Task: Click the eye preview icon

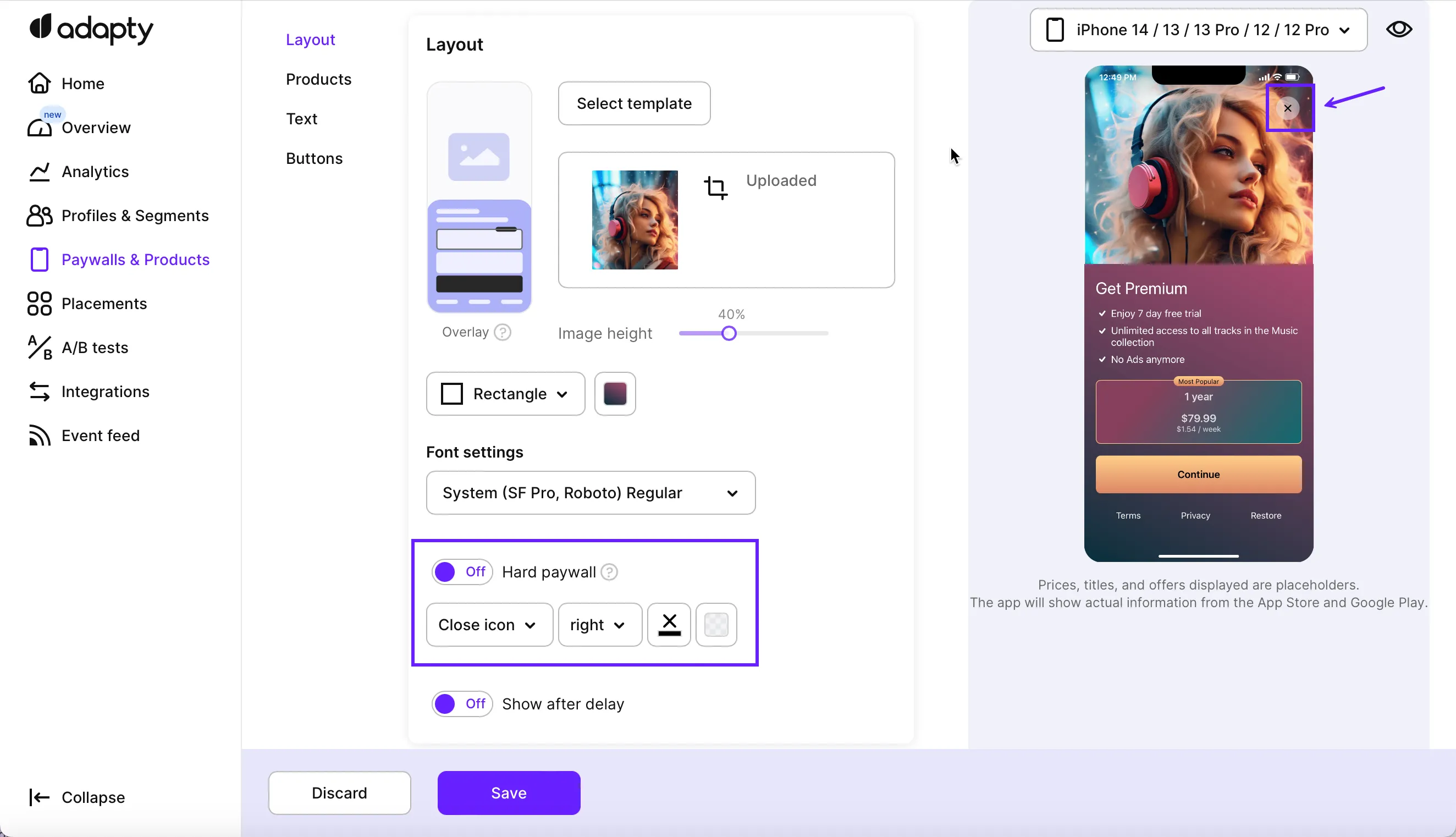Action: 1399,29
